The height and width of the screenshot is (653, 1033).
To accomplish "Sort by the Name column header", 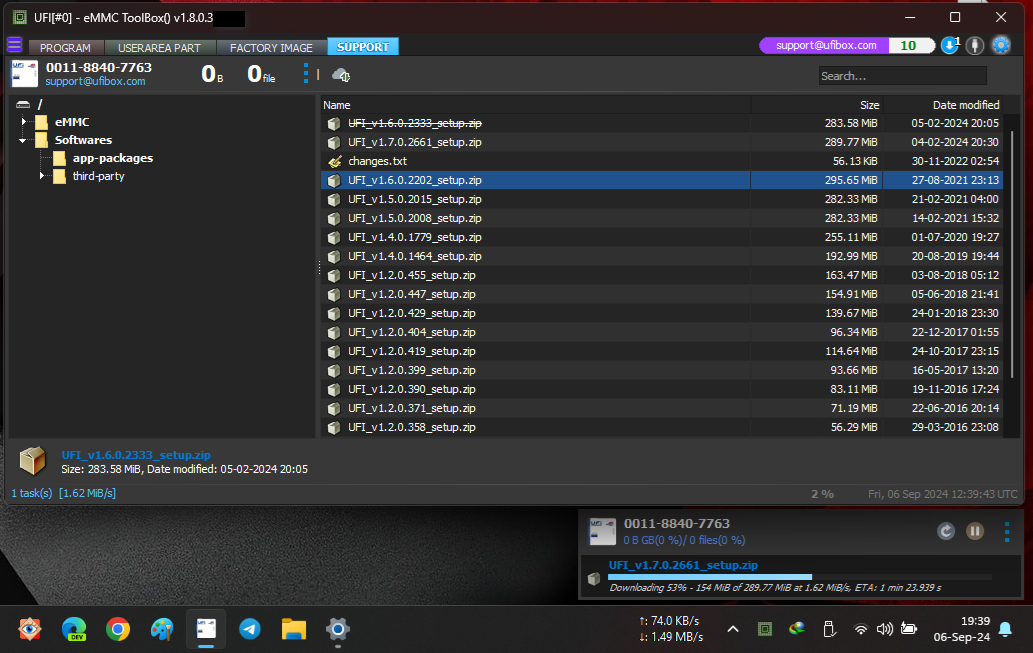I will click(x=535, y=105).
